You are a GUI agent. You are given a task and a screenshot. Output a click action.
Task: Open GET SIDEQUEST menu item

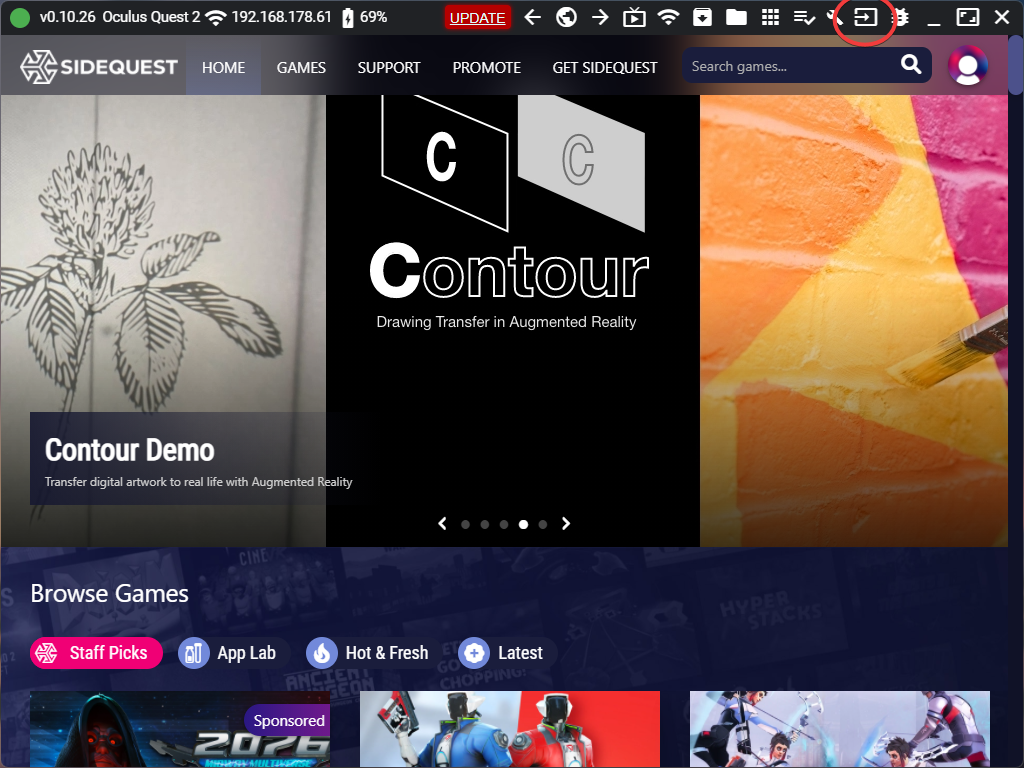pos(605,67)
